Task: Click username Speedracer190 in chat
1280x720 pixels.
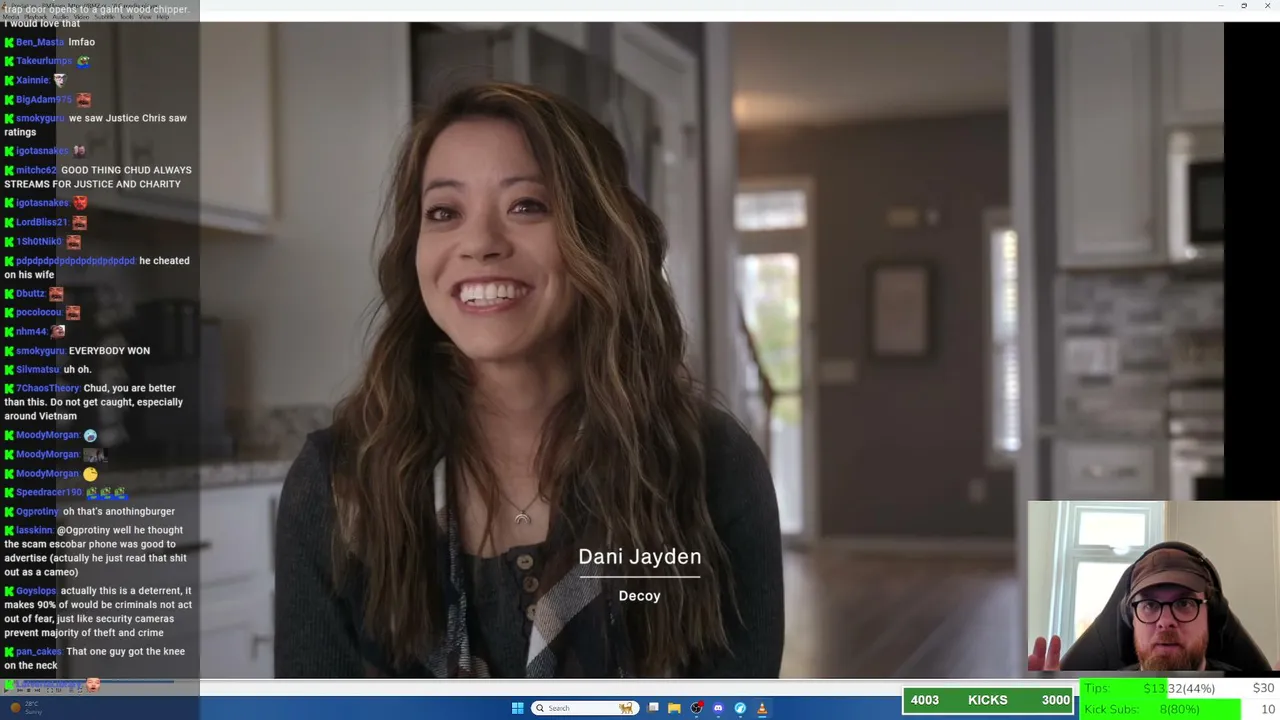Action: tap(49, 493)
